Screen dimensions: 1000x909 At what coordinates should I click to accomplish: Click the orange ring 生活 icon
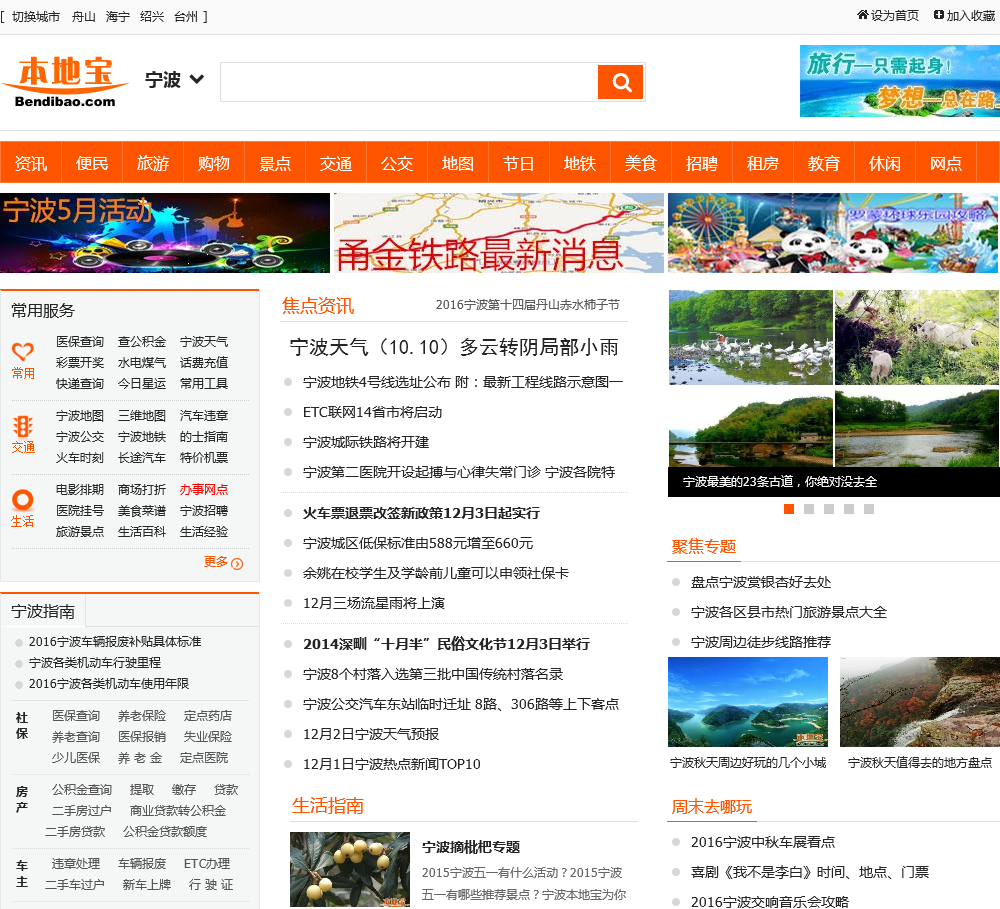click(x=23, y=499)
